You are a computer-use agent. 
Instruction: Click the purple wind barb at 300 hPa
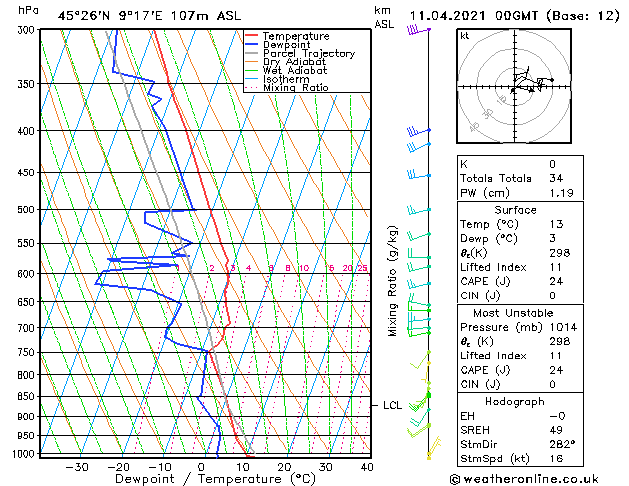pos(419,30)
